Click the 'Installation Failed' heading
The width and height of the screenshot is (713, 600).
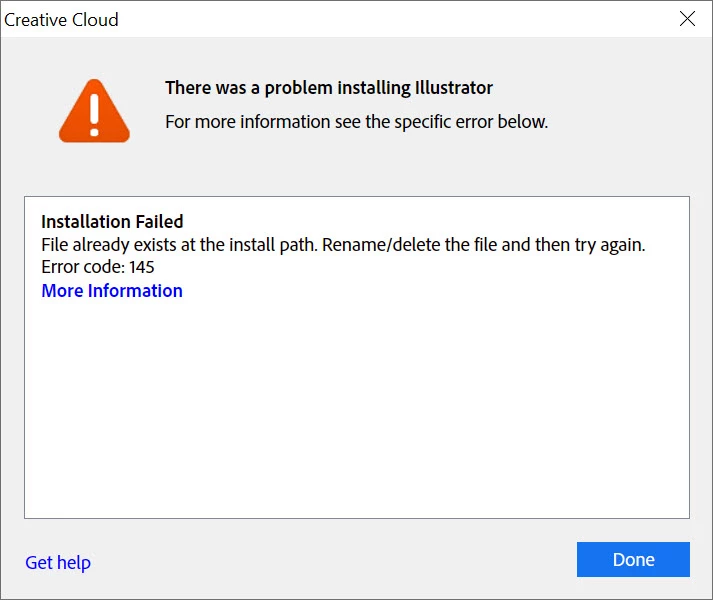(112, 222)
